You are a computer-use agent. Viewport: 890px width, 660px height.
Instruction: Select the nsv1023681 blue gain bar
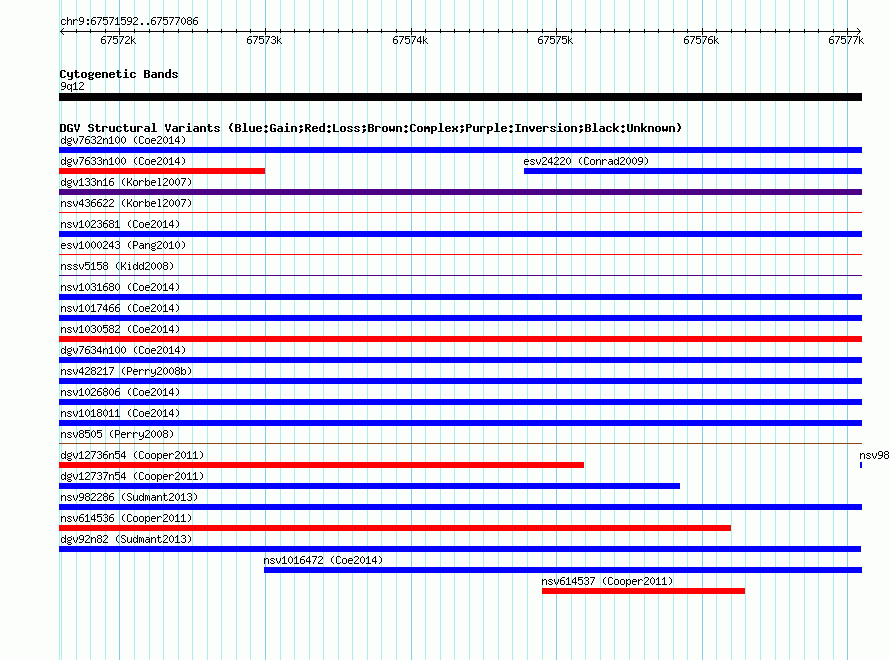click(460, 234)
